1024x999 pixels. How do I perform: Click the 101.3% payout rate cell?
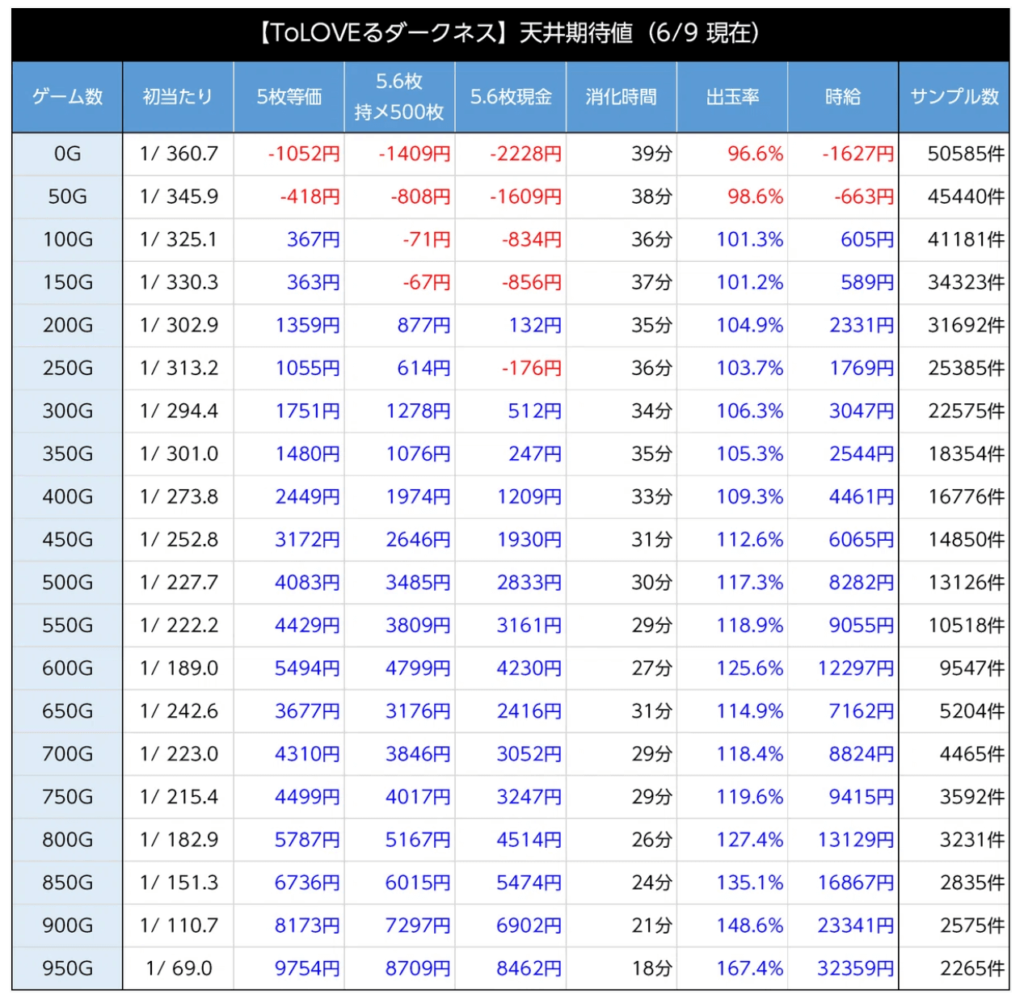pos(732,240)
